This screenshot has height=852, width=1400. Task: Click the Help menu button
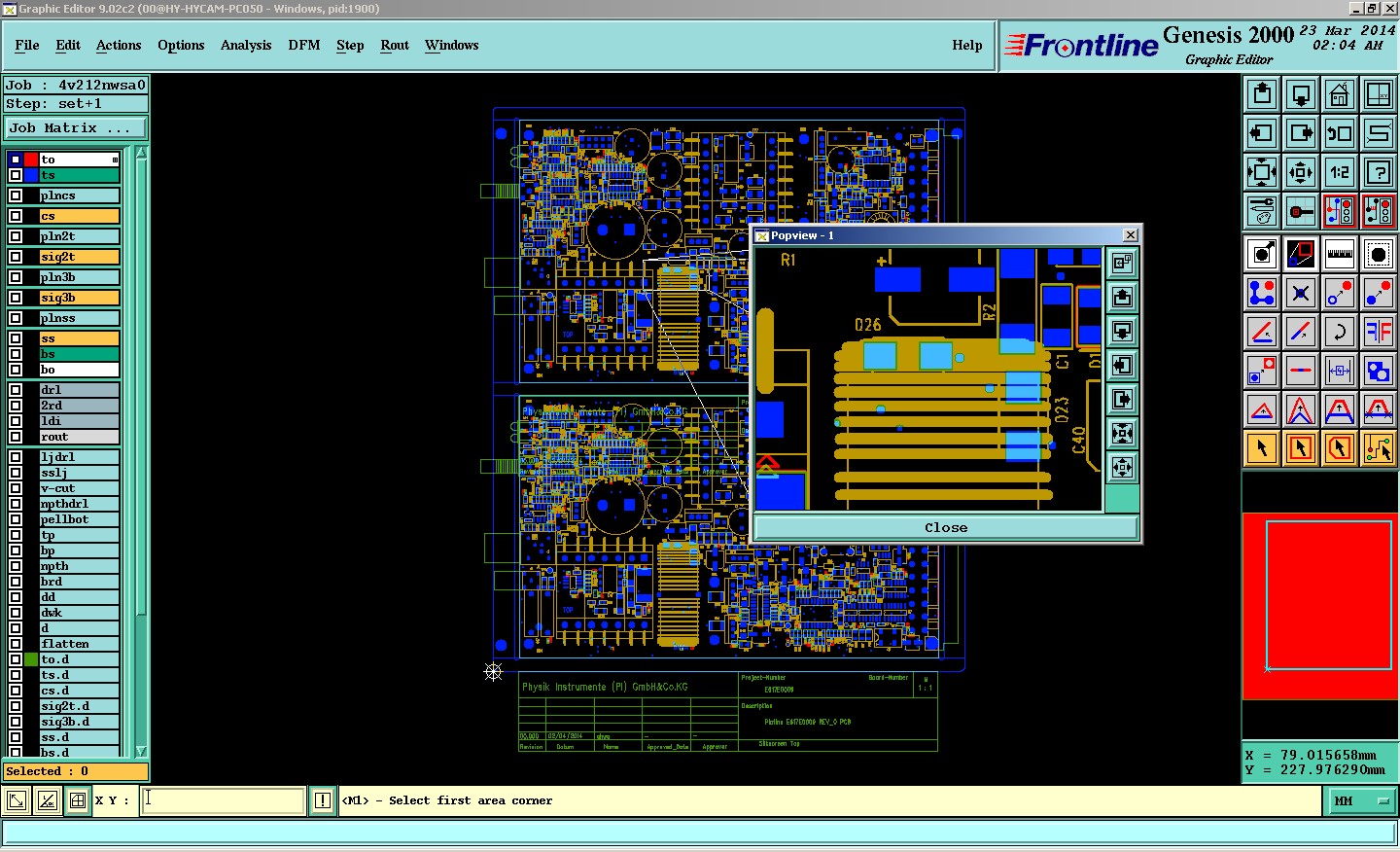click(x=966, y=45)
